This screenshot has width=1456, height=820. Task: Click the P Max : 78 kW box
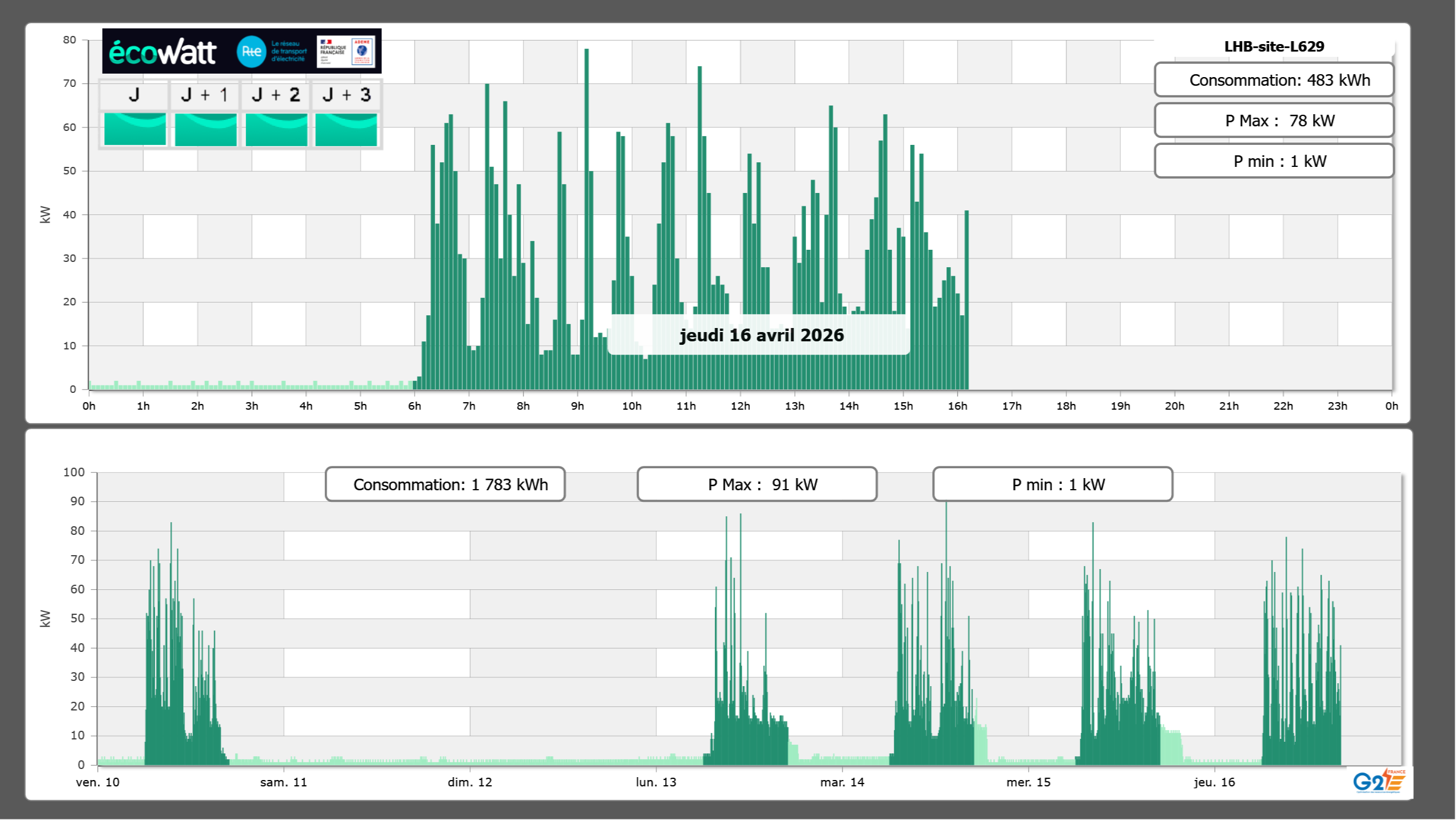(1274, 121)
